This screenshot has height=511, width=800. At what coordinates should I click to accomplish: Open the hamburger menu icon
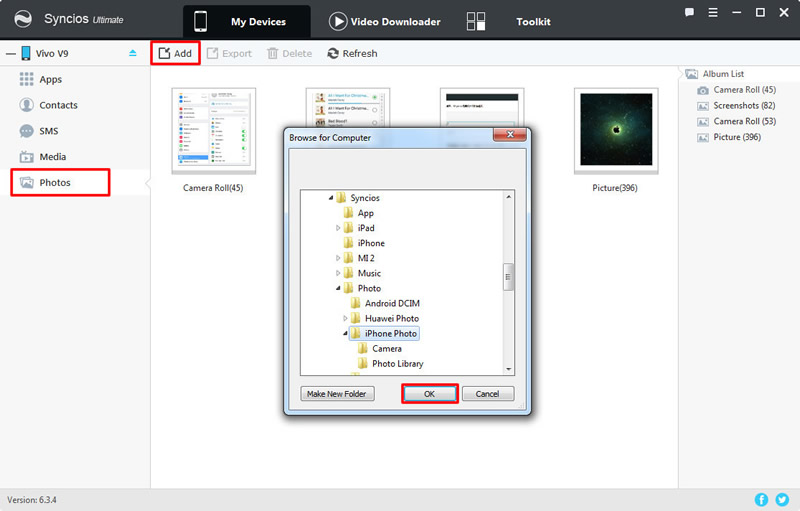coord(713,13)
